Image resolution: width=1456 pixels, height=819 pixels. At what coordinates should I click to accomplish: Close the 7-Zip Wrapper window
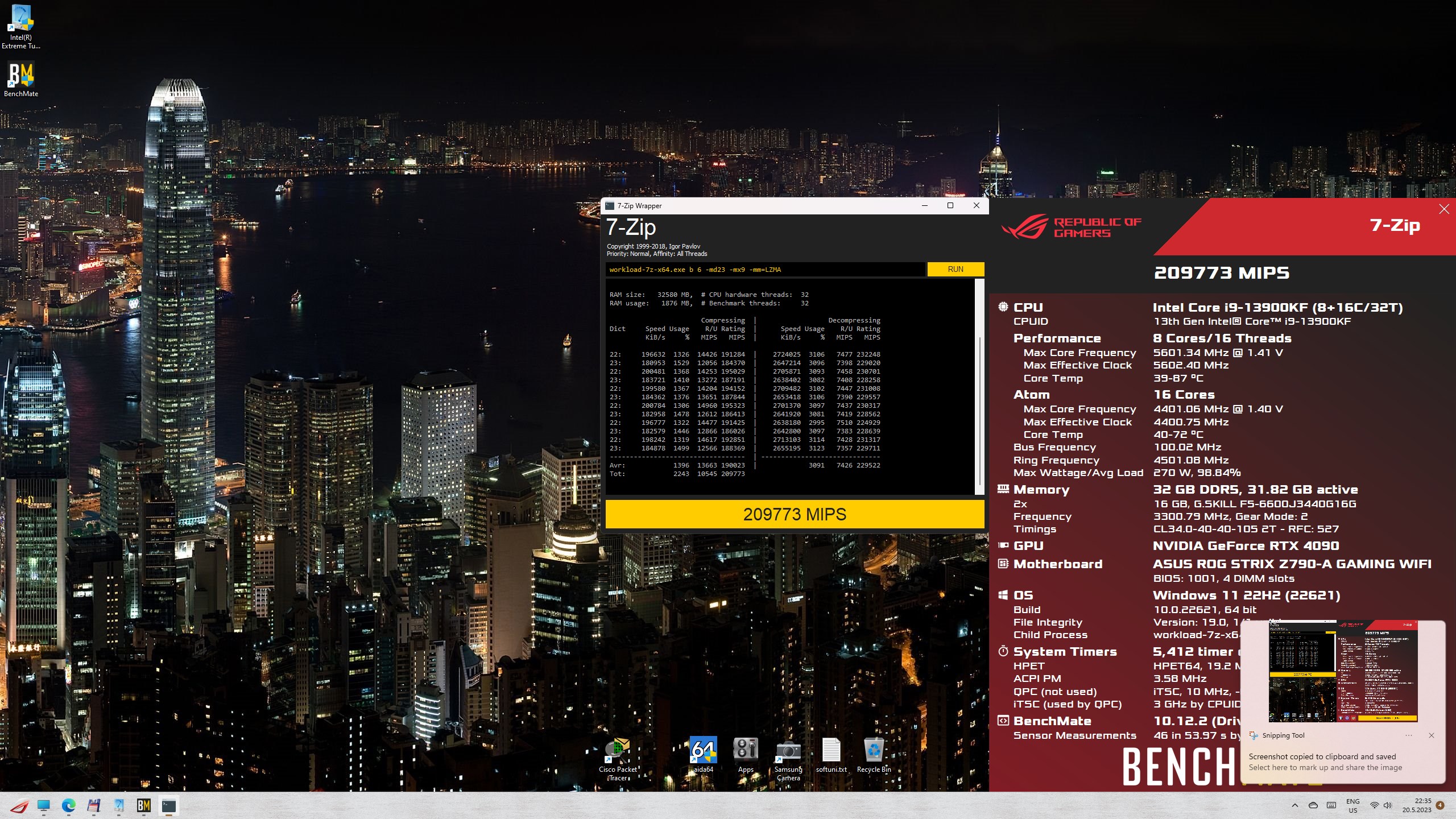click(x=977, y=206)
